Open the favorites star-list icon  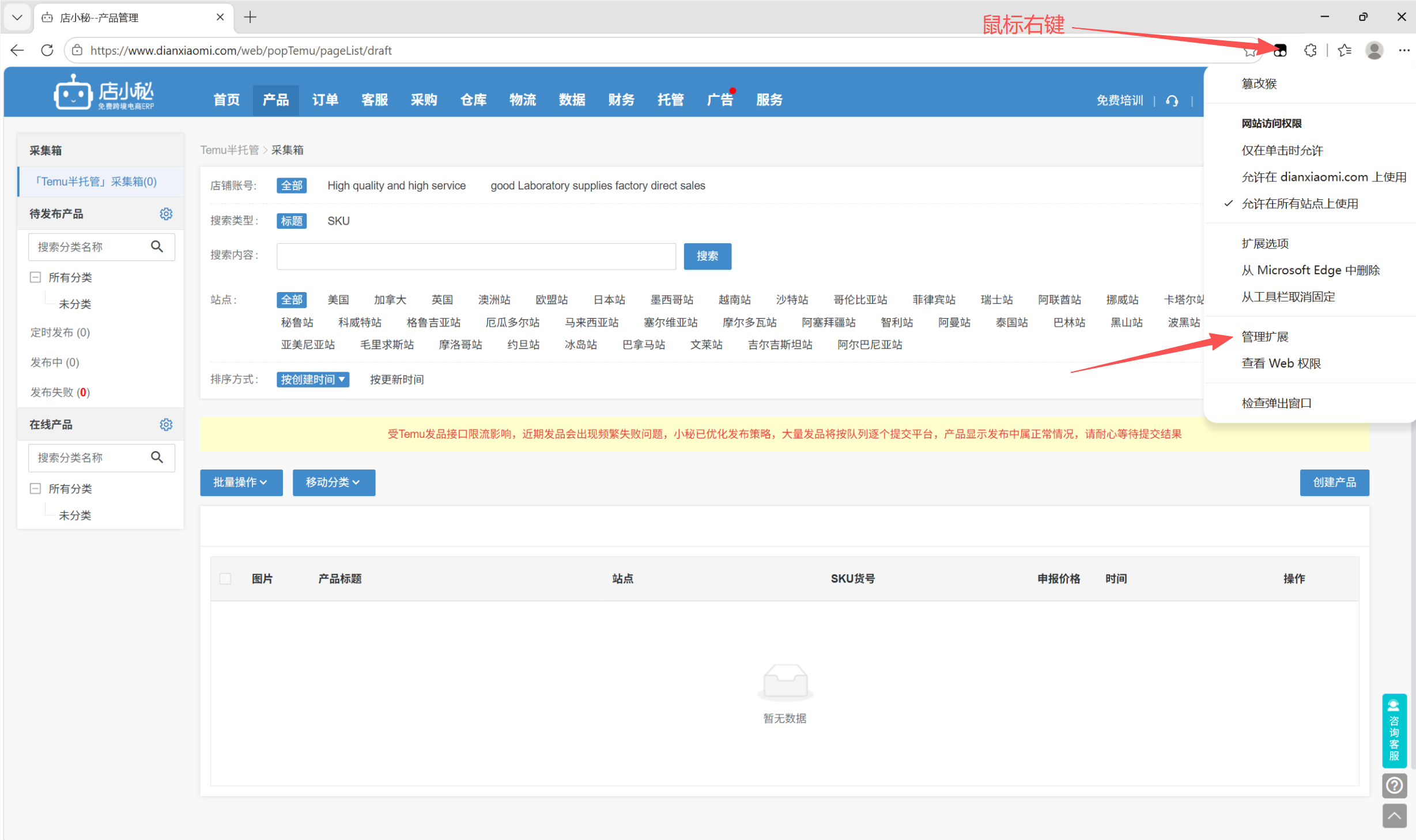1345,51
